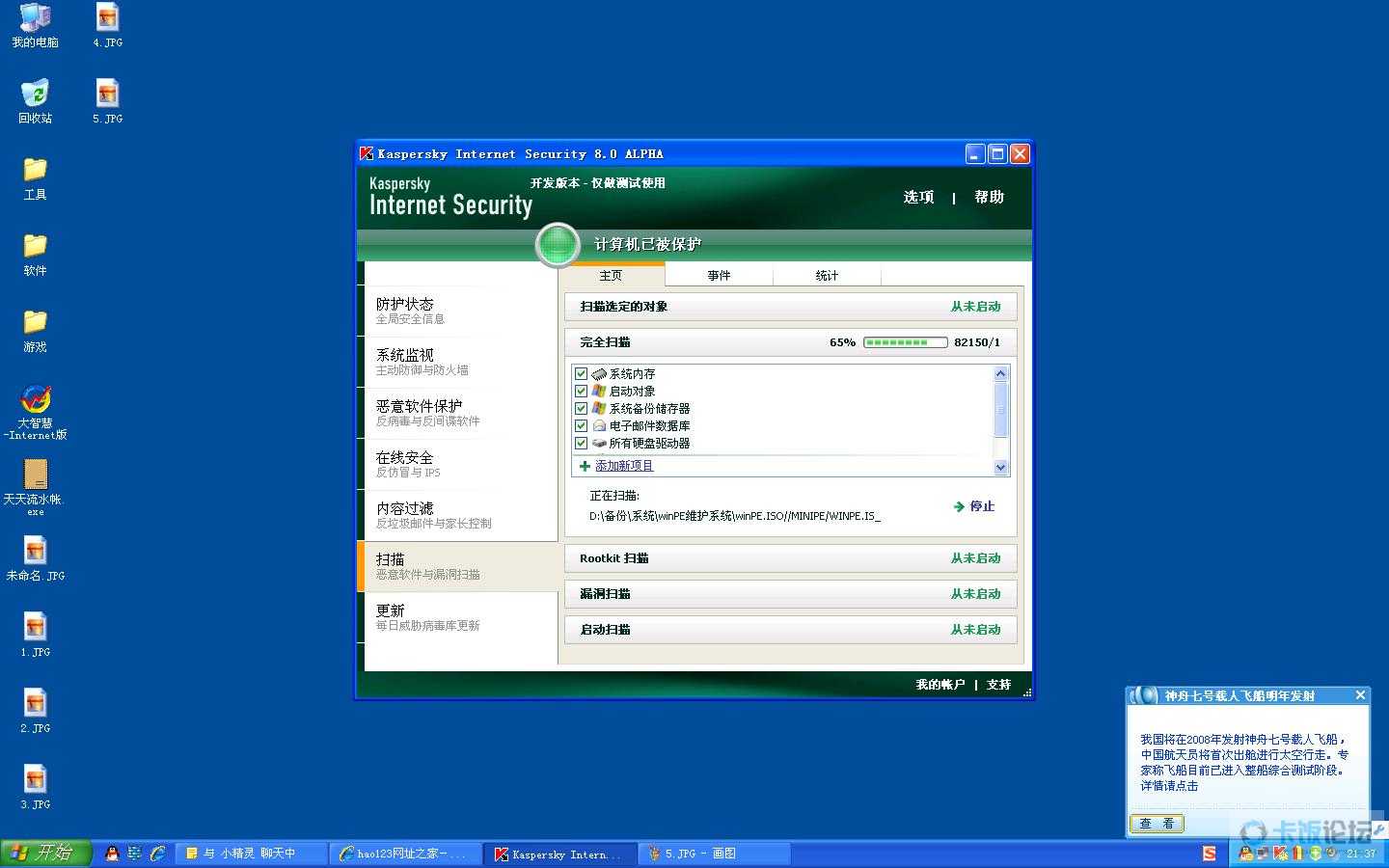The height and width of the screenshot is (868, 1389).
Task: Click the Kaspersky icon in system tray
Action: (1281, 854)
